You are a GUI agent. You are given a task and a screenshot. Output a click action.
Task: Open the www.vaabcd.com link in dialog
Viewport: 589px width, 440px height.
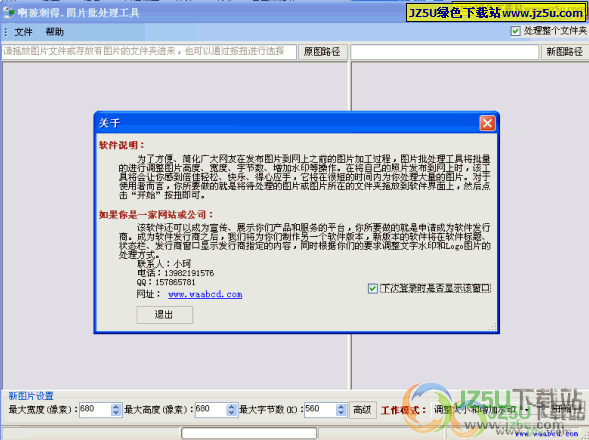pos(205,294)
